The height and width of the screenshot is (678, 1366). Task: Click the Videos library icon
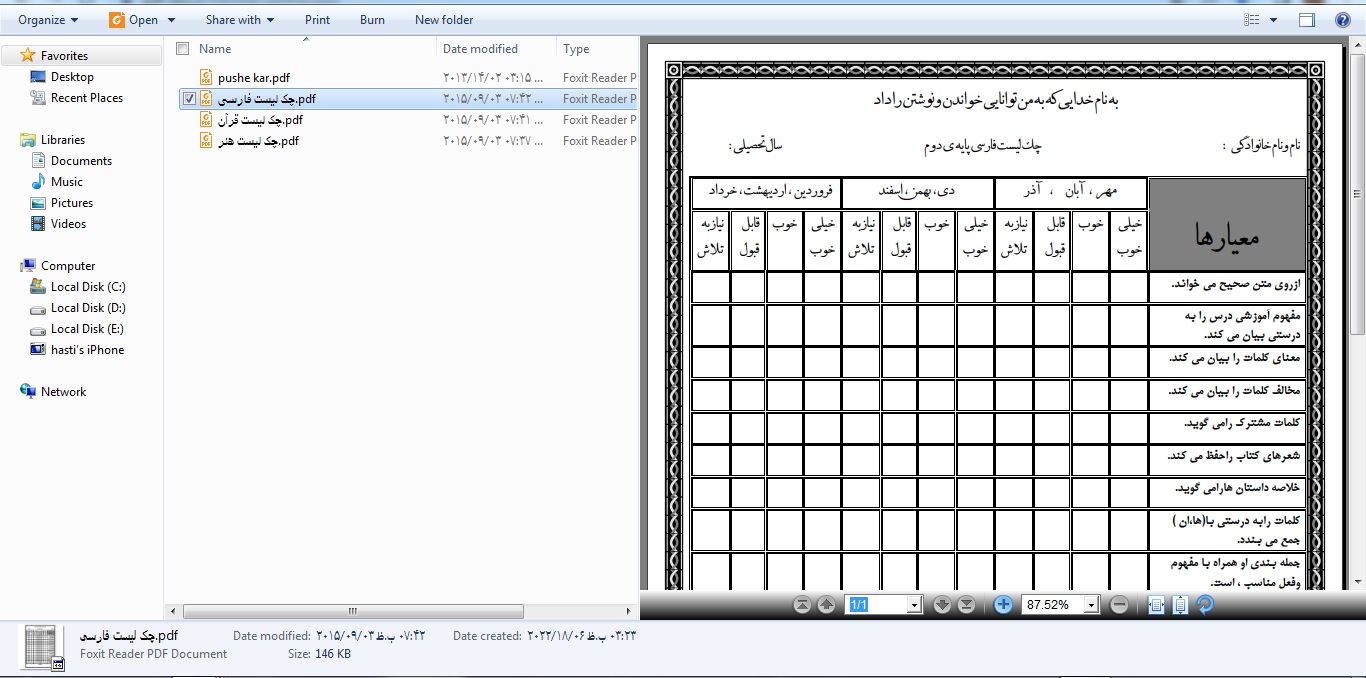pos(39,224)
